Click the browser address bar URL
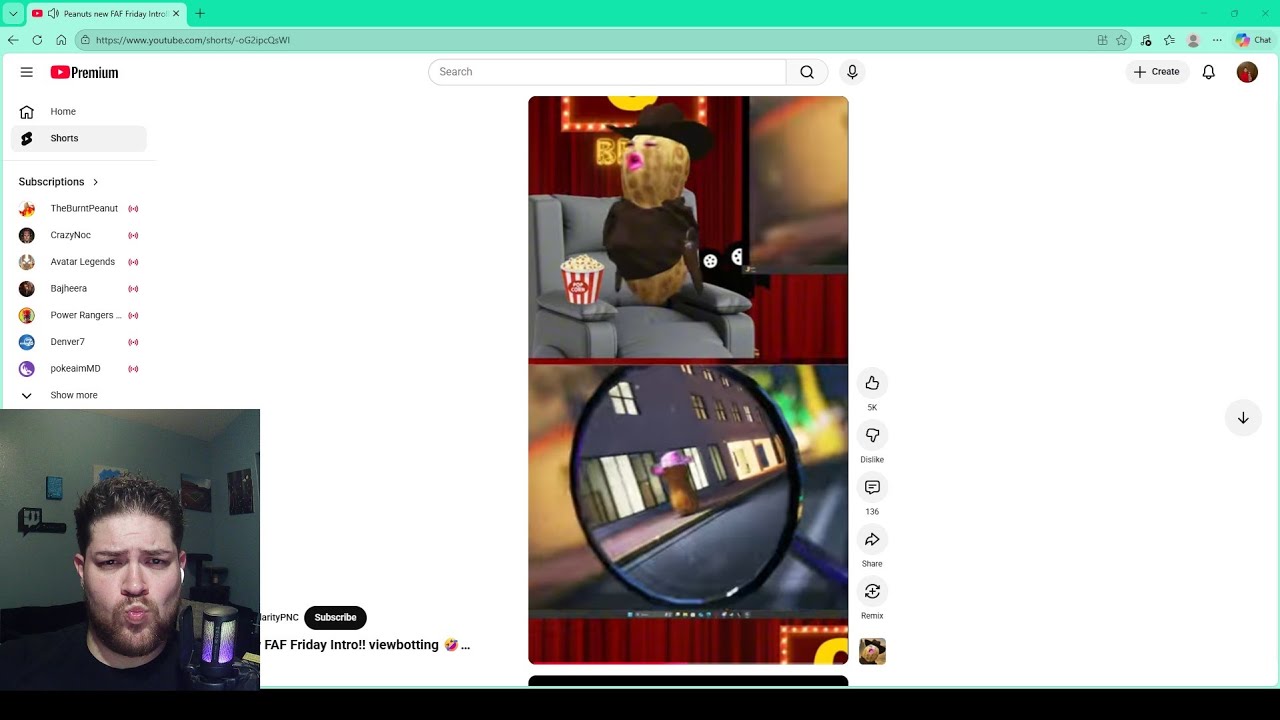The width and height of the screenshot is (1280, 720). click(x=193, y=40)
